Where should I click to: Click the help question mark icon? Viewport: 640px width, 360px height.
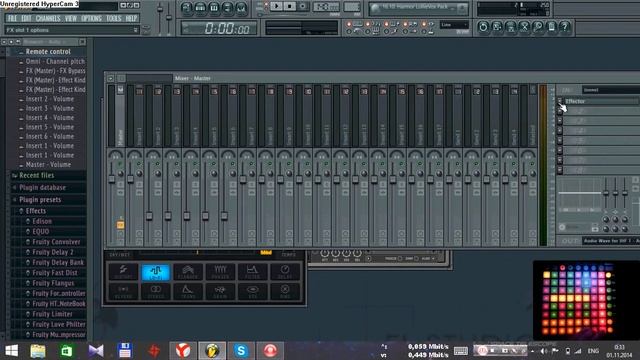coord(565,27)
